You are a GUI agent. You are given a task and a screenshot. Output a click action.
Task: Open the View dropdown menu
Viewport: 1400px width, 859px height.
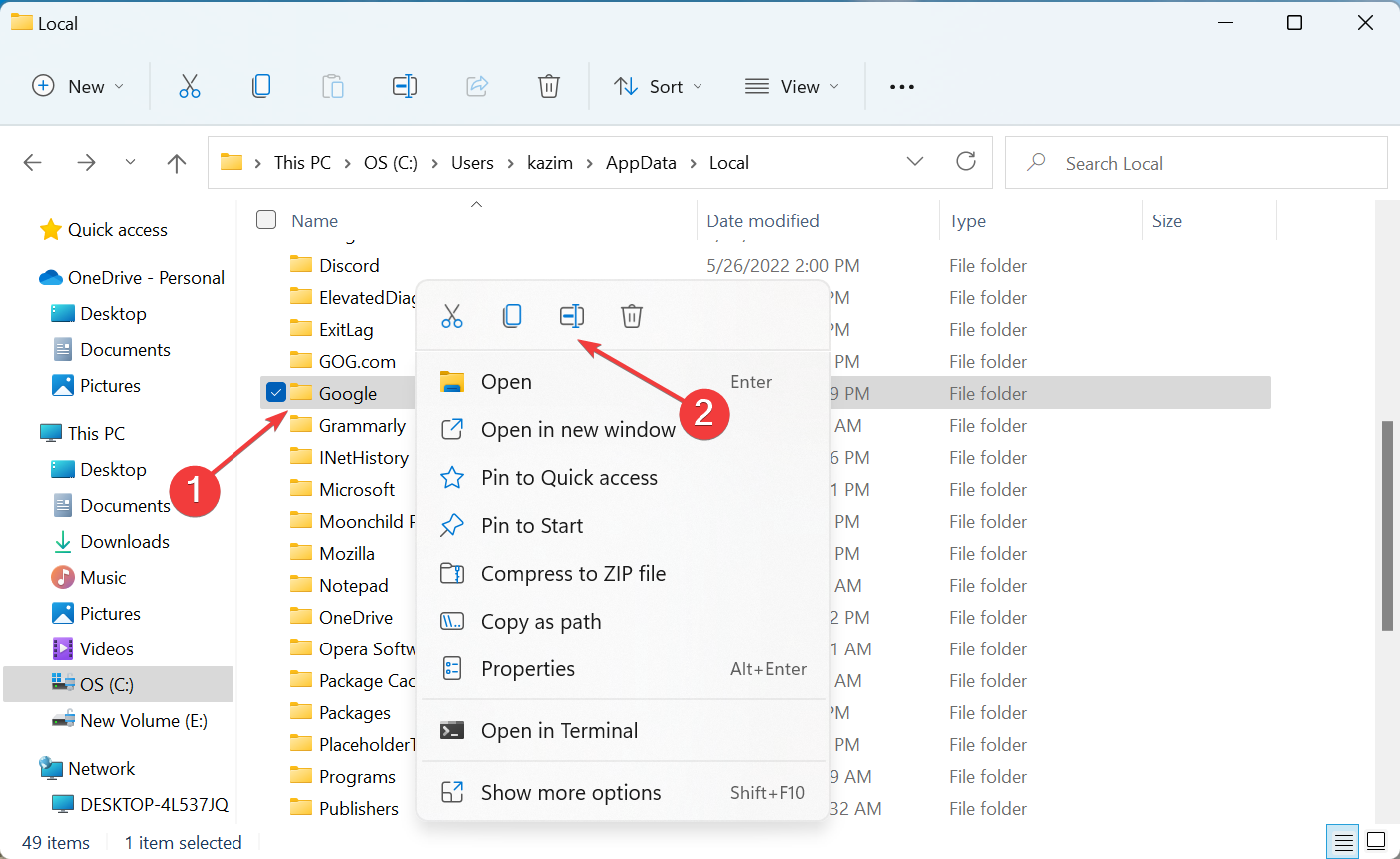click(792, 87)
